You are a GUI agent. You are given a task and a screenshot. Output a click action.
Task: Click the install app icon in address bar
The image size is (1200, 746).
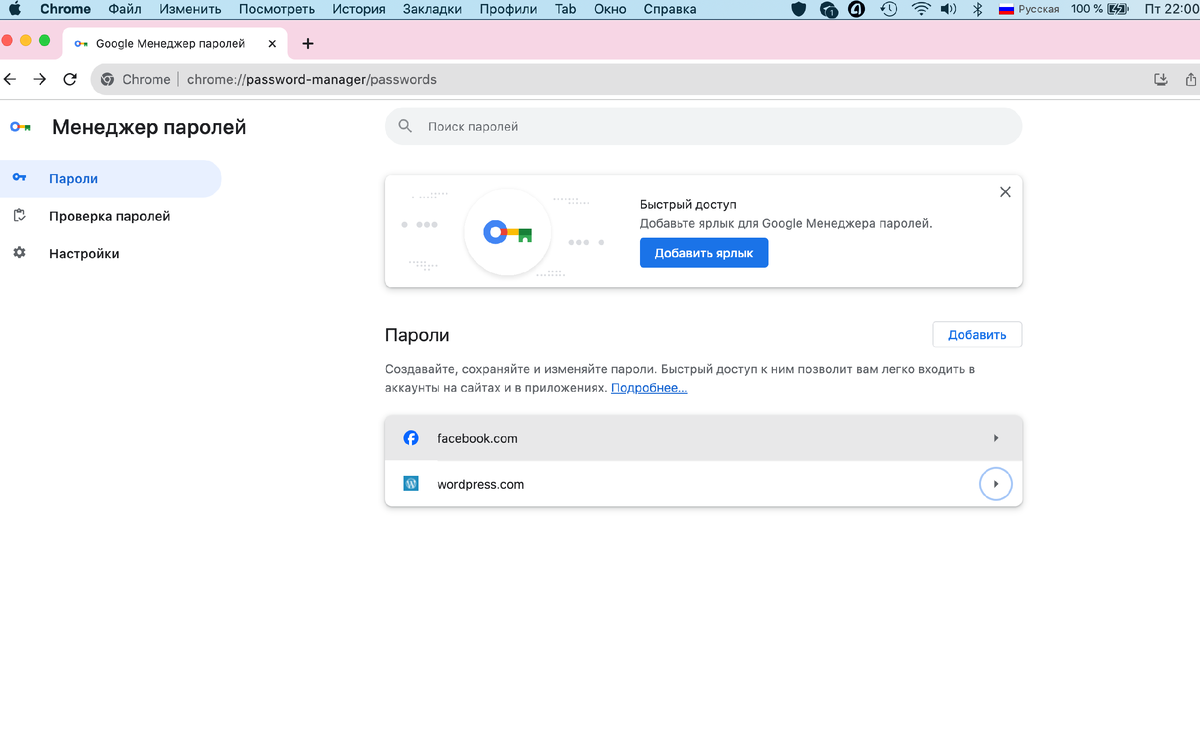[x=1161, y=79]
